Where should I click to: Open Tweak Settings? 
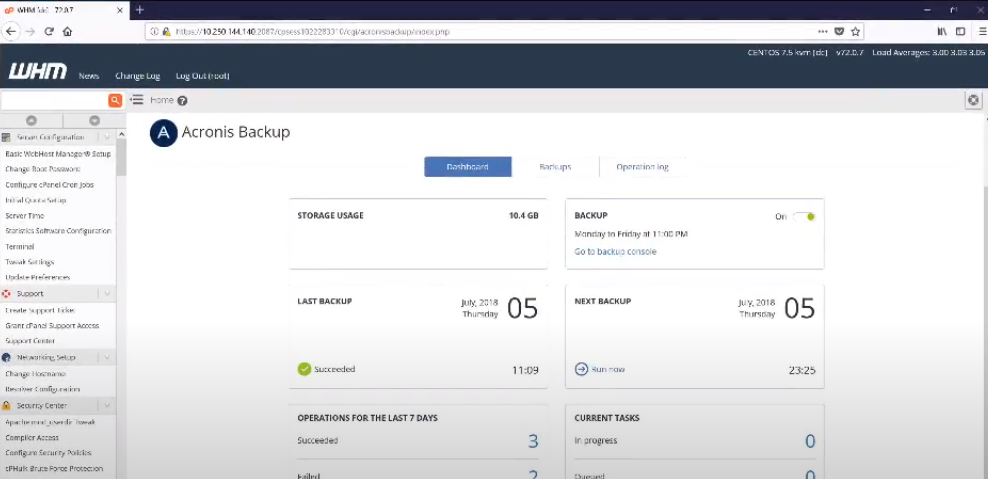[30, 262]
